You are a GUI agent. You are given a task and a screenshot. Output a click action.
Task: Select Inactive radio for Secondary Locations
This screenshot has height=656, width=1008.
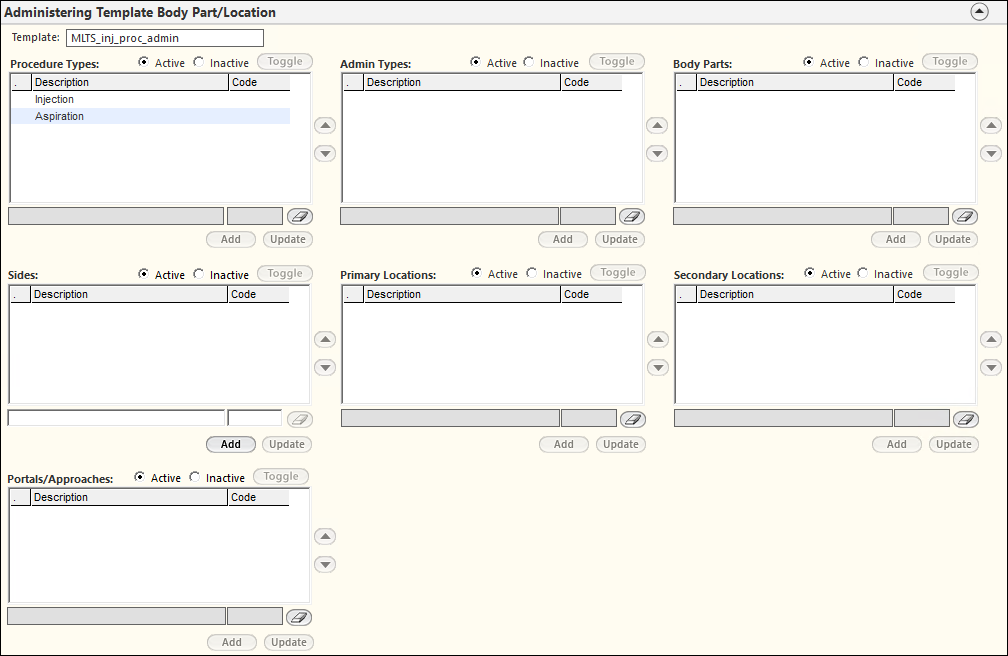[863, 273]
